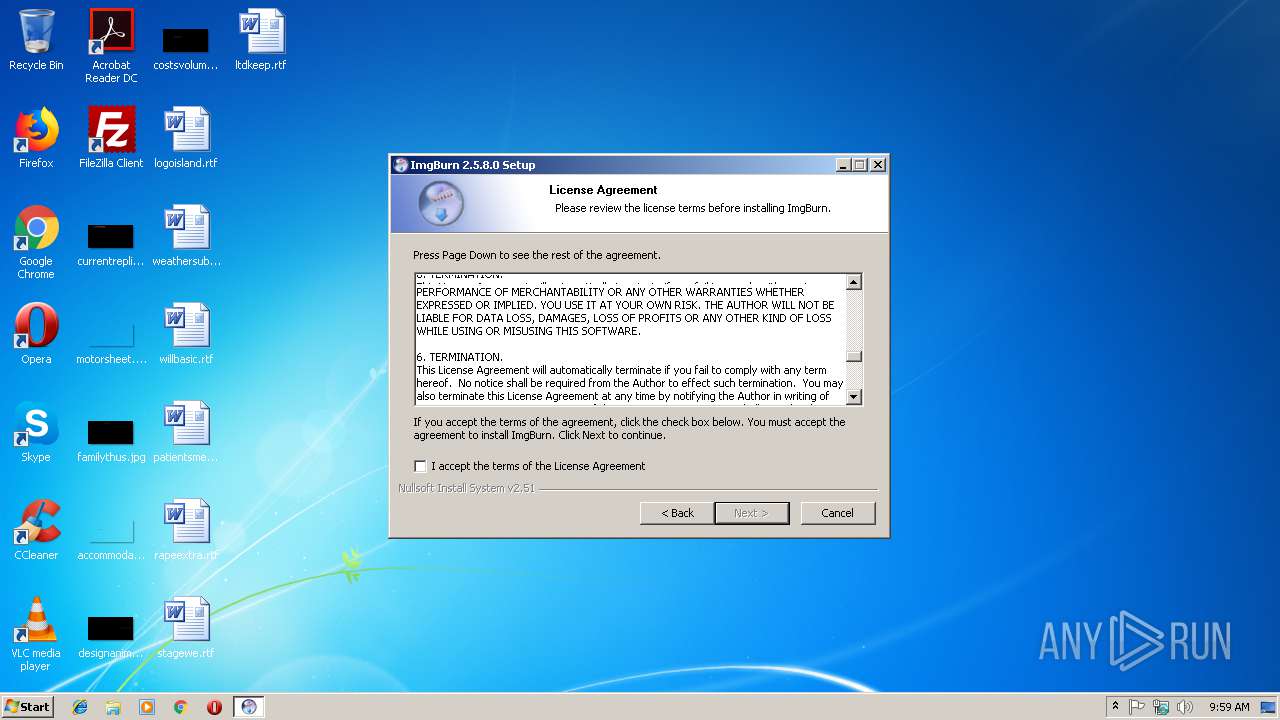Select the designanim file icon
This screenshot has width=1280, height=720.
[111, 637]
